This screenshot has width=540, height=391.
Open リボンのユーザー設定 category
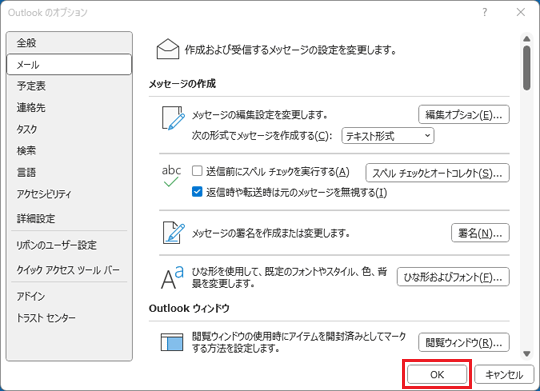tap(69, 245)
